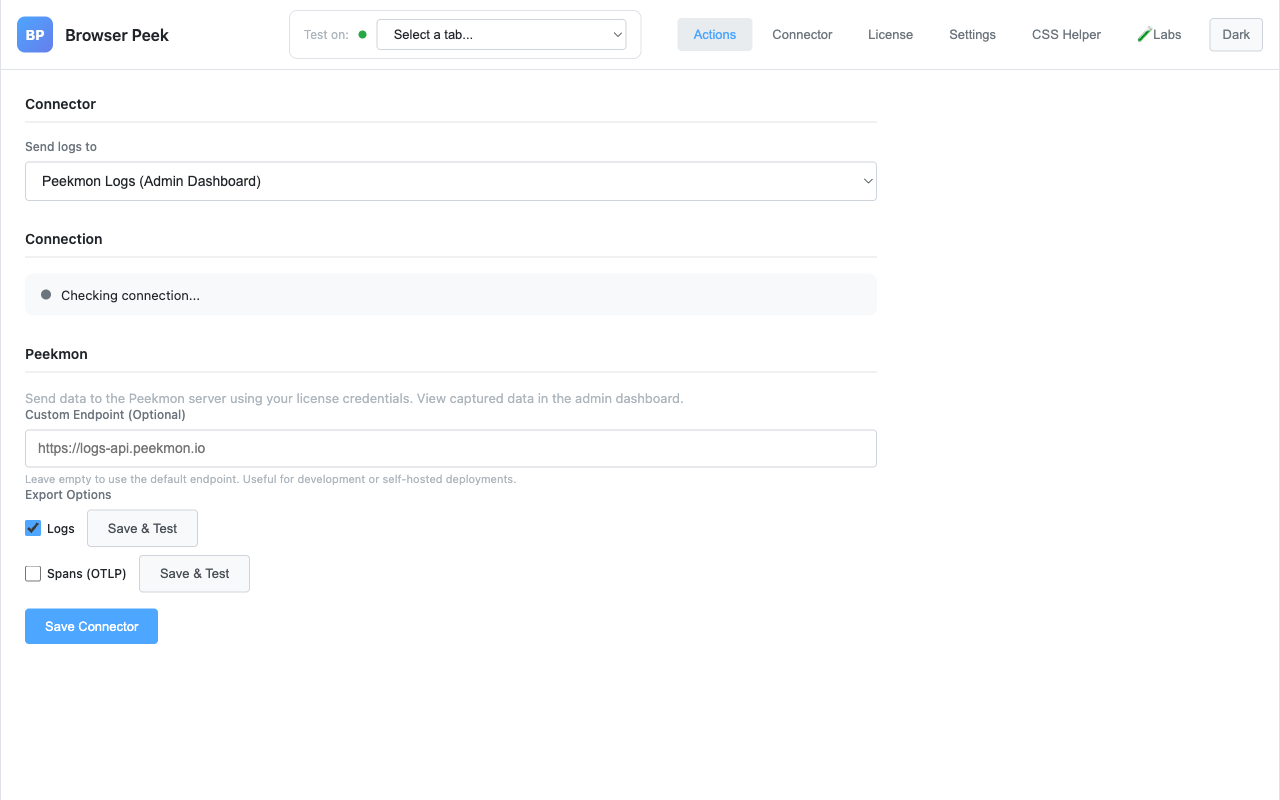Click the Save Connector button
Screen dimensions: 1280x800
pyautogui.click(x=91, y=626)
